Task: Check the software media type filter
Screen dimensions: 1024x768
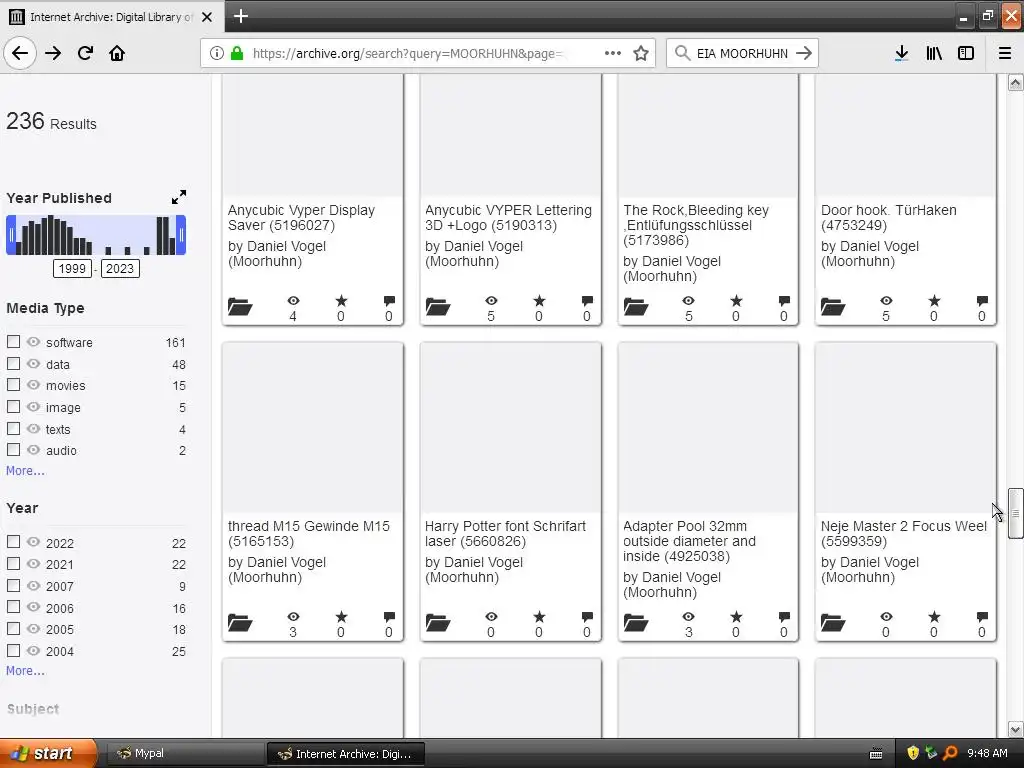Action: point(13,342)
